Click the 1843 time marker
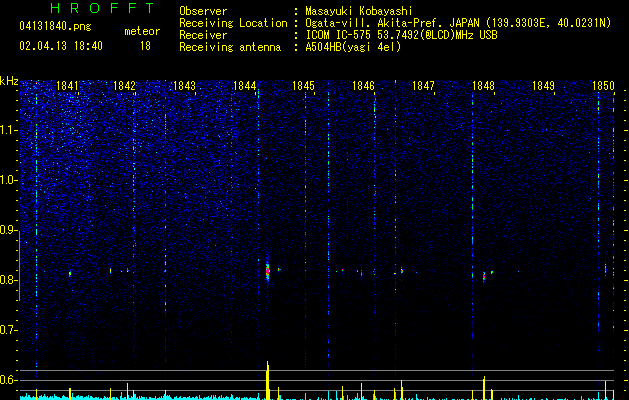Image resolution: width=629 pixels, height=400 pixels. click(184, 86)
